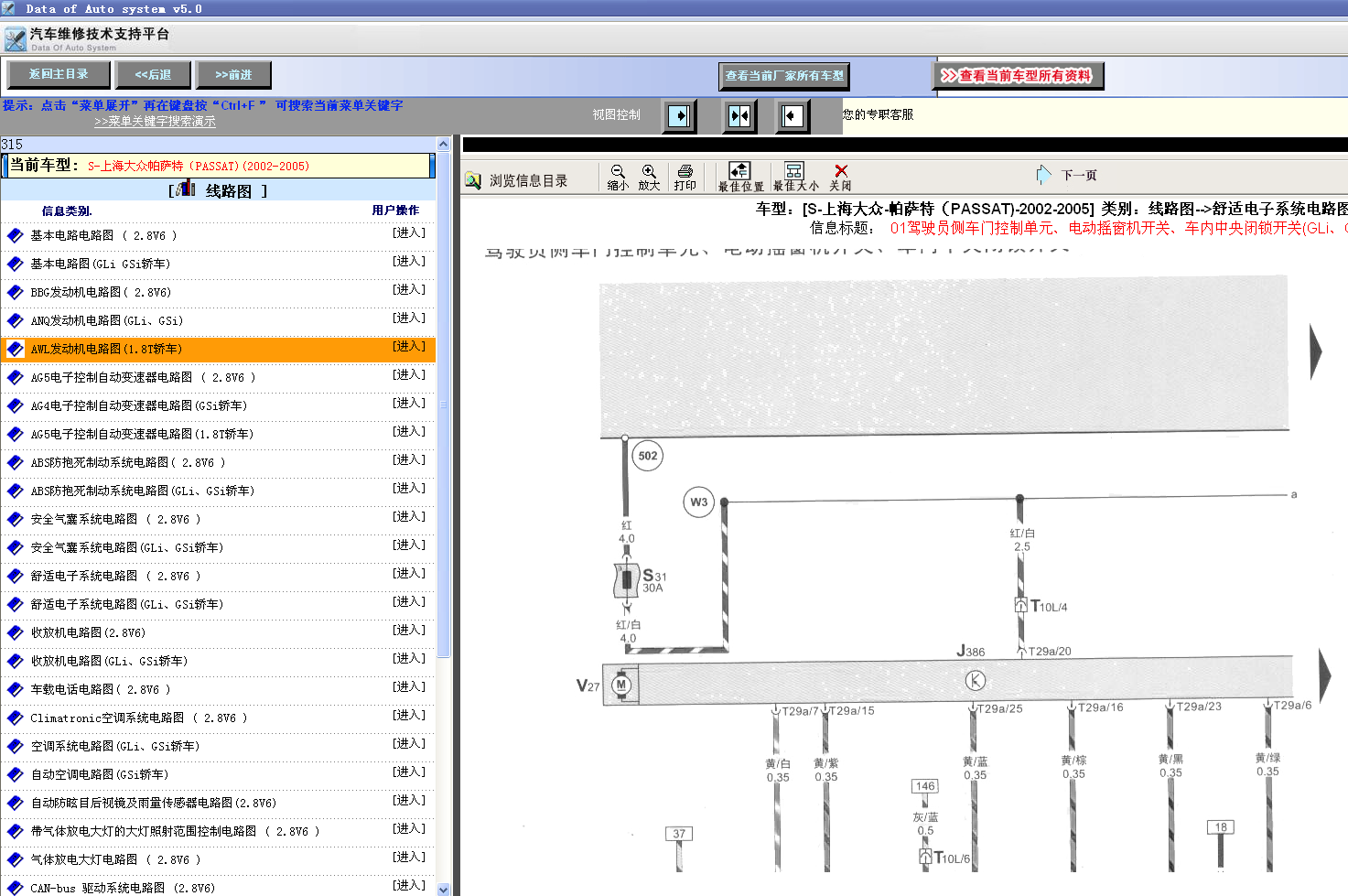Click the left list scrollbar up arrow
This screenshot has height=896, width=1348.
coord(444,144)
